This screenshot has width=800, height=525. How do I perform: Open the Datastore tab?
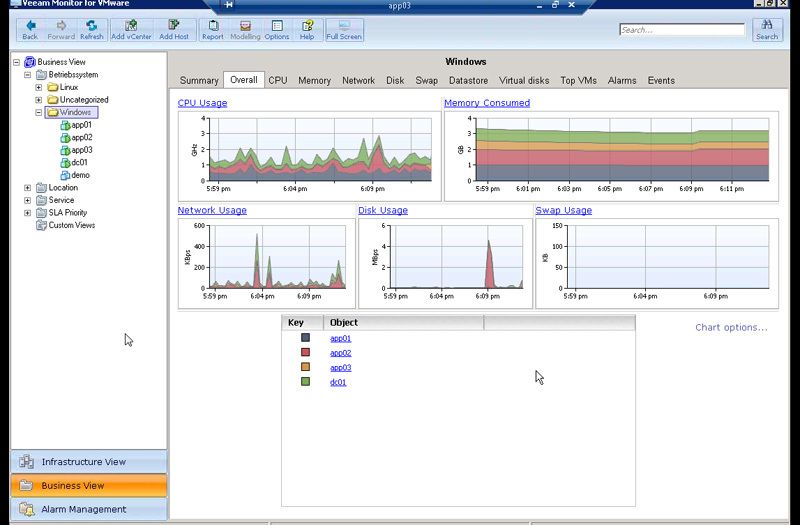point(468,80)
